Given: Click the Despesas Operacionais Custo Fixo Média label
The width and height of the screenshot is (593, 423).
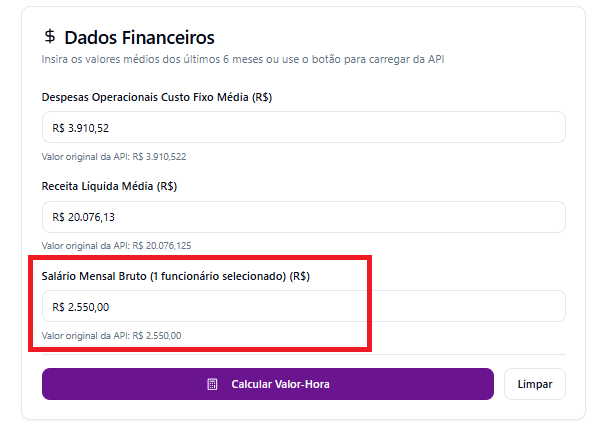Looking at the screenshot, I should coord(157,97).
